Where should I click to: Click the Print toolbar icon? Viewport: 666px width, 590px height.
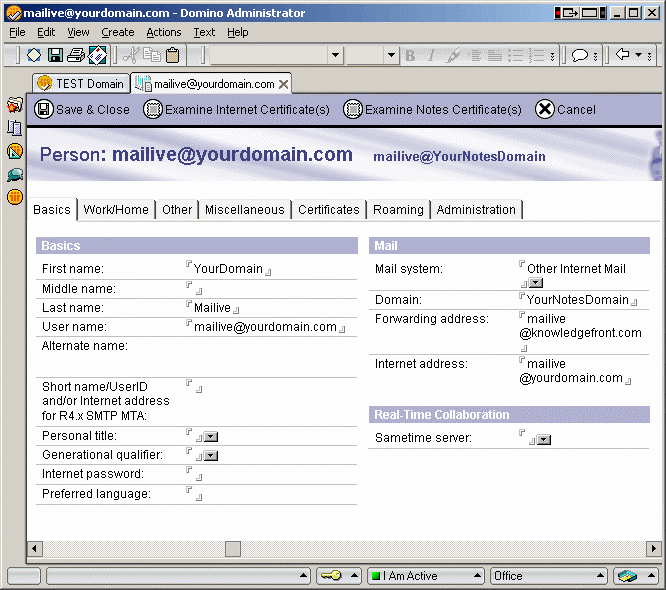76,55
